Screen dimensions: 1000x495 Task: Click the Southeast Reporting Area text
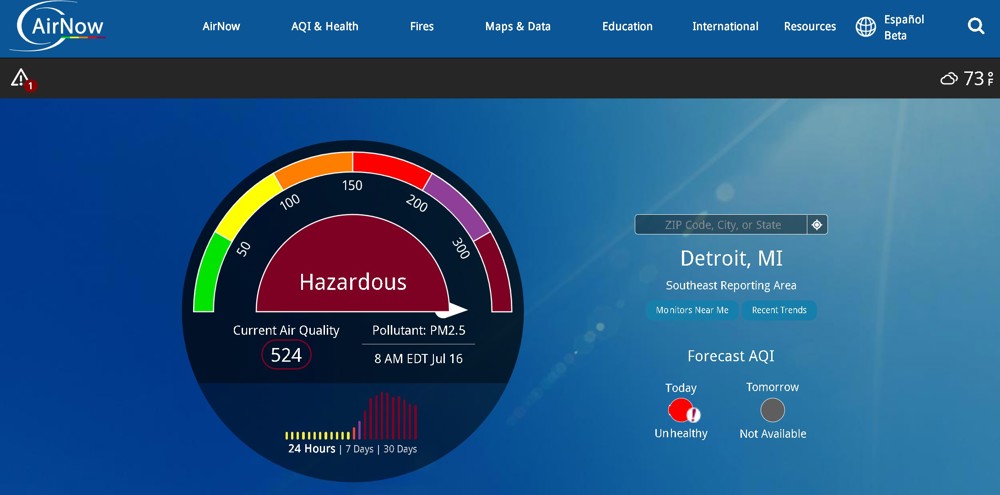pyautogui.click(x=731, y=286)
